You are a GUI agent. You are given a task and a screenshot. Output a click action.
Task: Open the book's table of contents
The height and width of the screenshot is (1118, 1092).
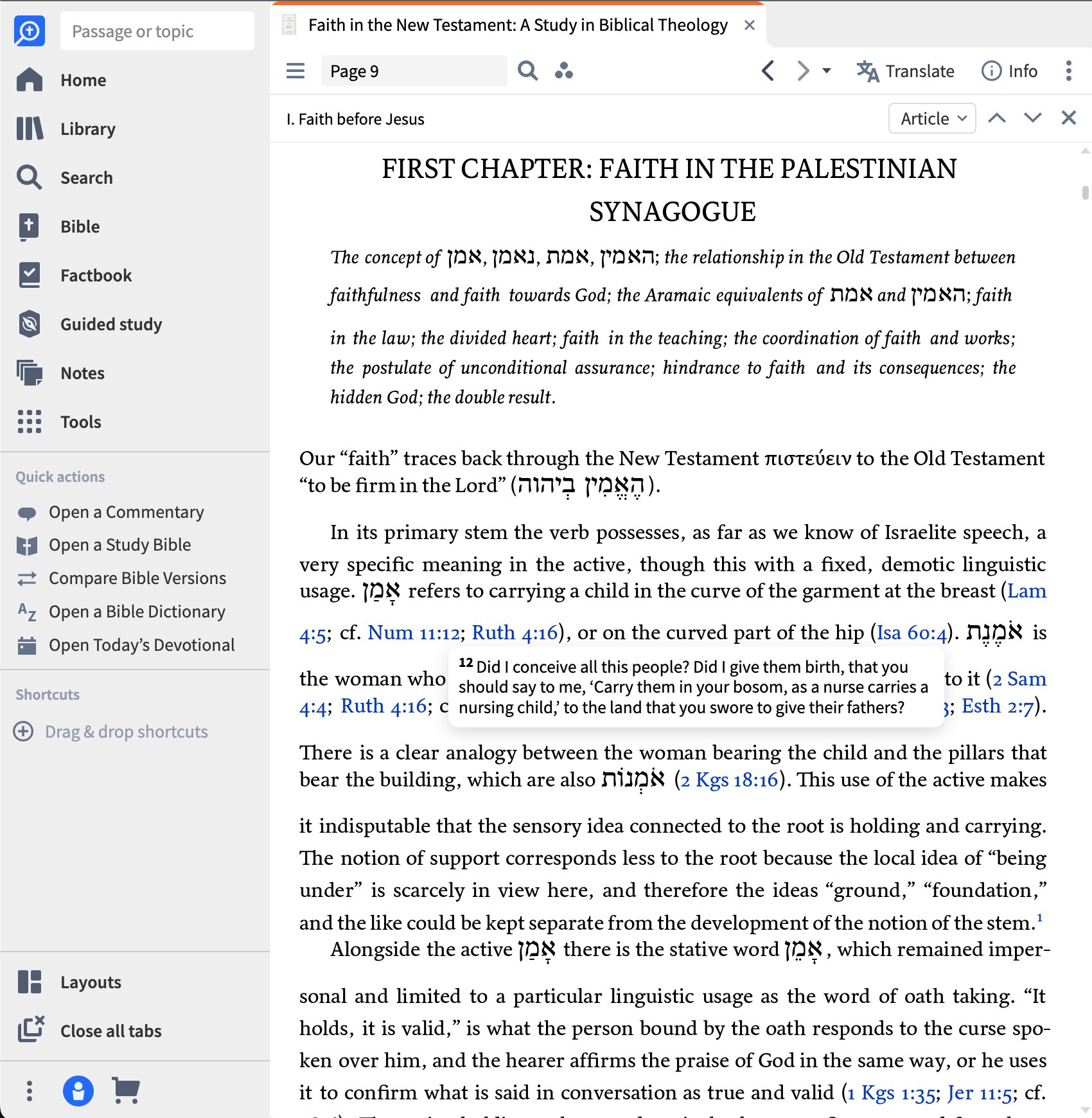point(295,71)
